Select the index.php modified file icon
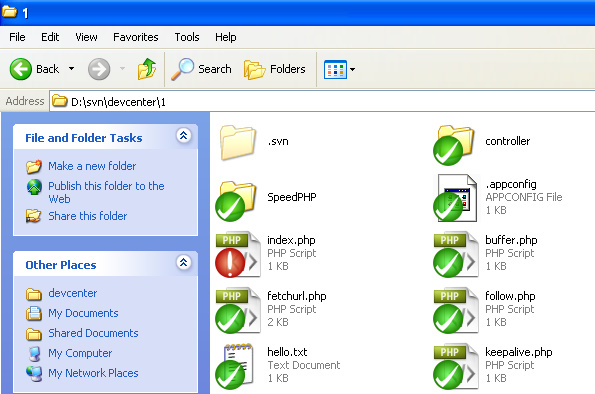 click(x=238, y=254)
